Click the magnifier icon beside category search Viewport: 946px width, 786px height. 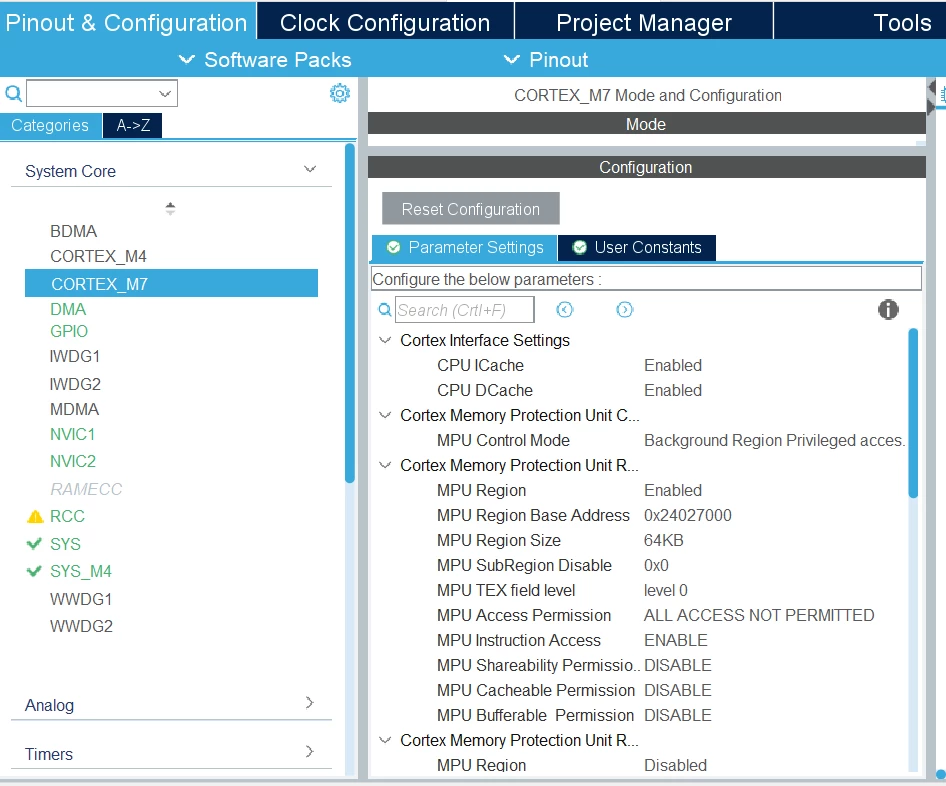(13, 93)
